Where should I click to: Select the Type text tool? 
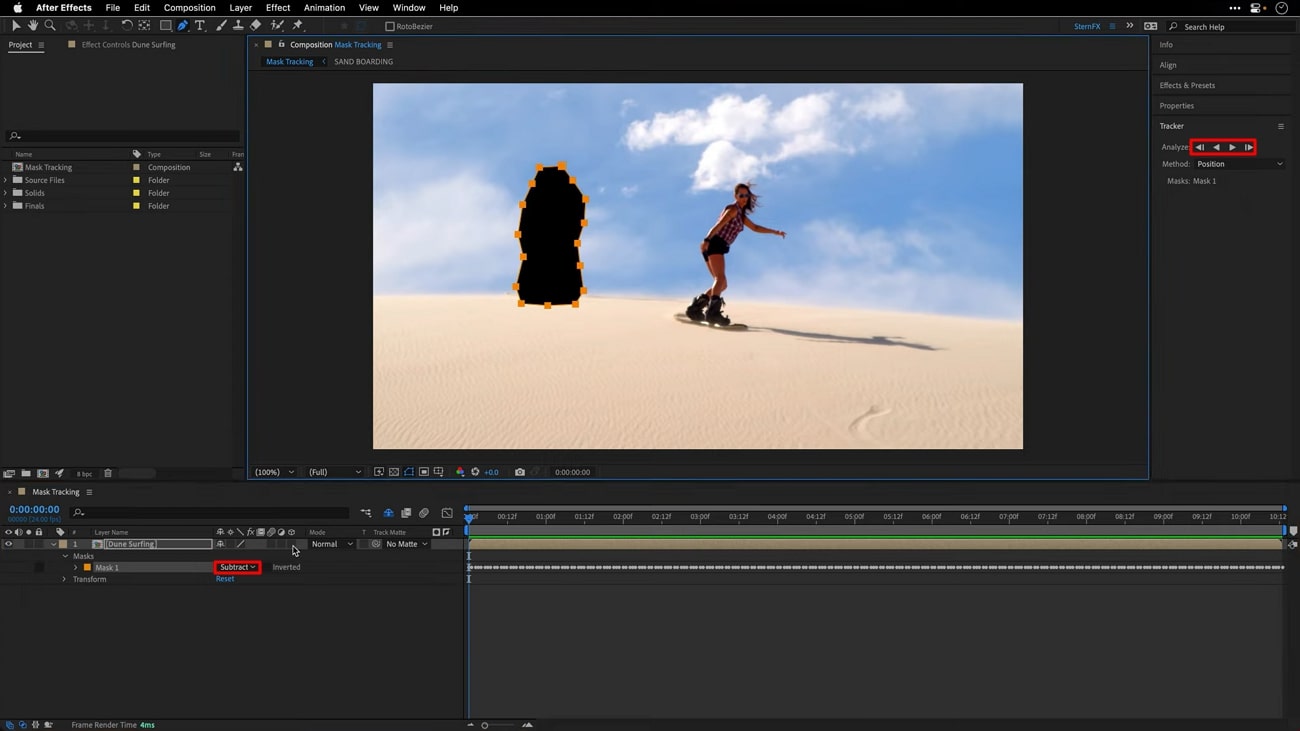tap(200, 26)
